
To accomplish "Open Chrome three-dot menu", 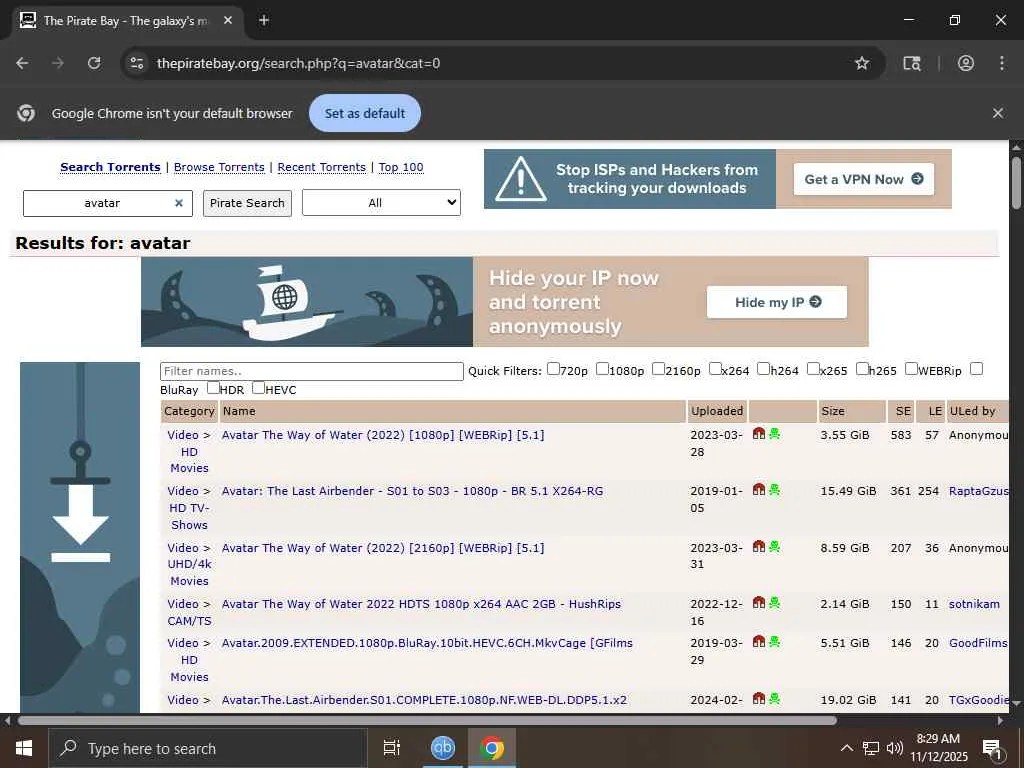I will point(1002,63).
